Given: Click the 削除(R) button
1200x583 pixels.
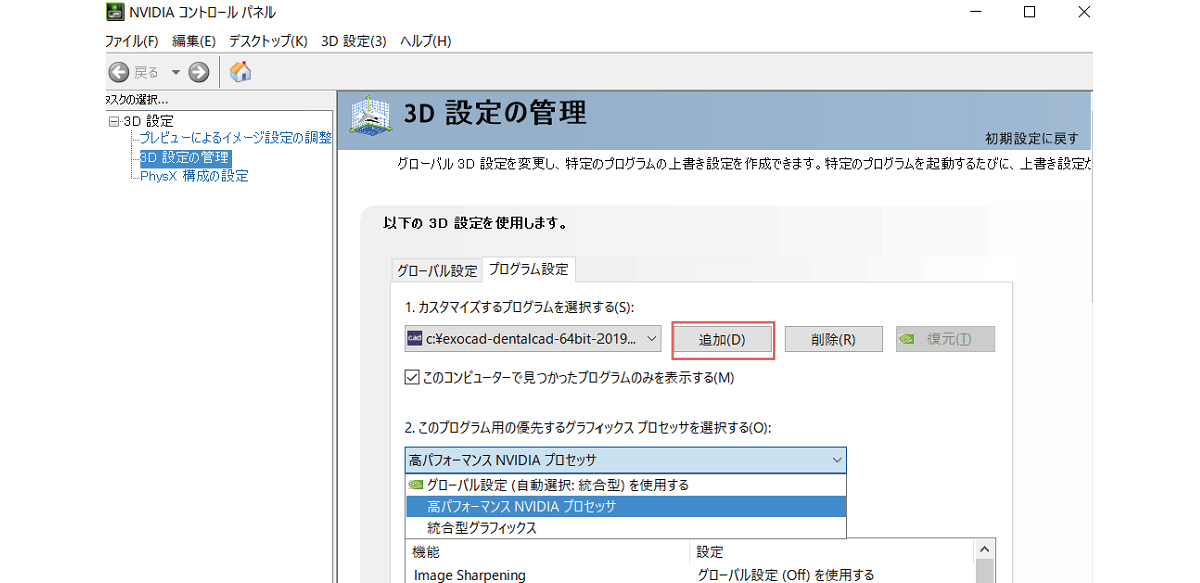Looking at the screenshot, I should pos(833,339).
